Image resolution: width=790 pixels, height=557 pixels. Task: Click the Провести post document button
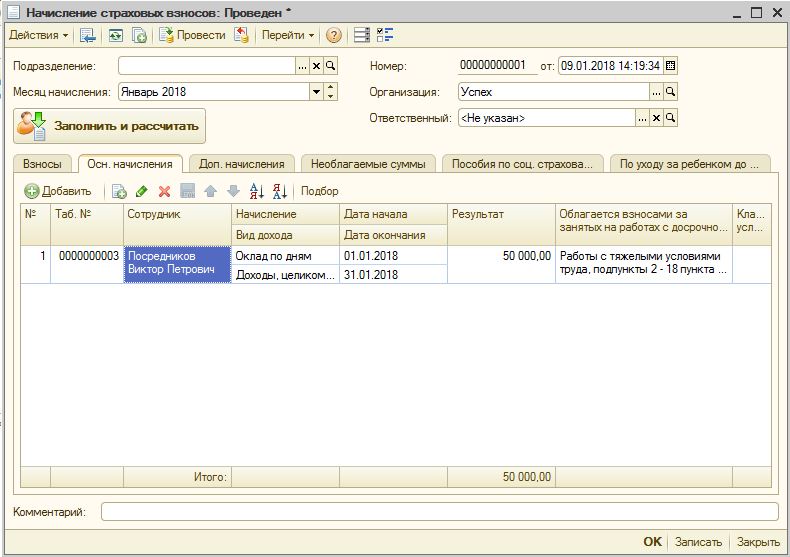click(193, 35)
